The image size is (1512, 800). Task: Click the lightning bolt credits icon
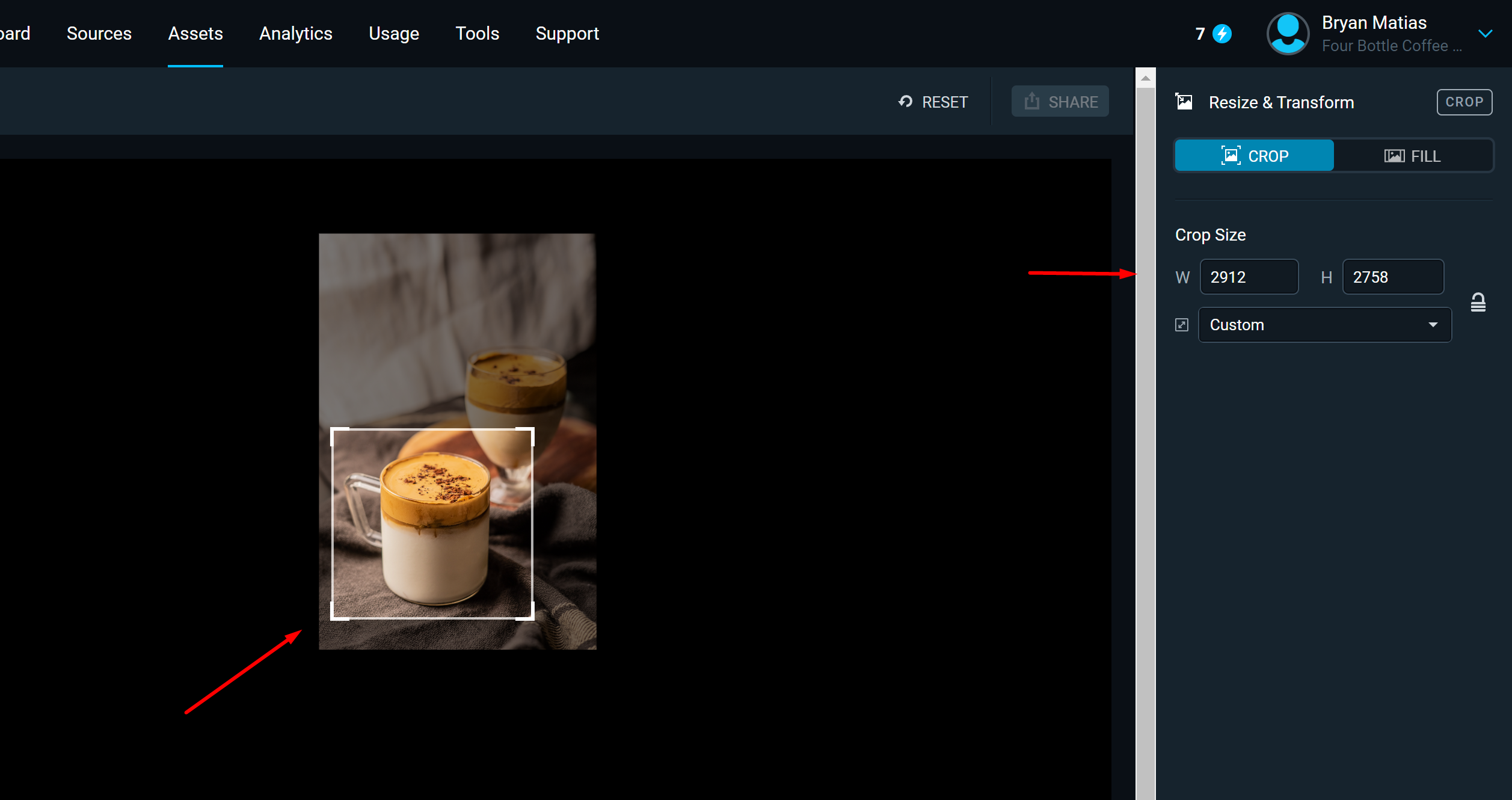click(x=1223, y=34)
